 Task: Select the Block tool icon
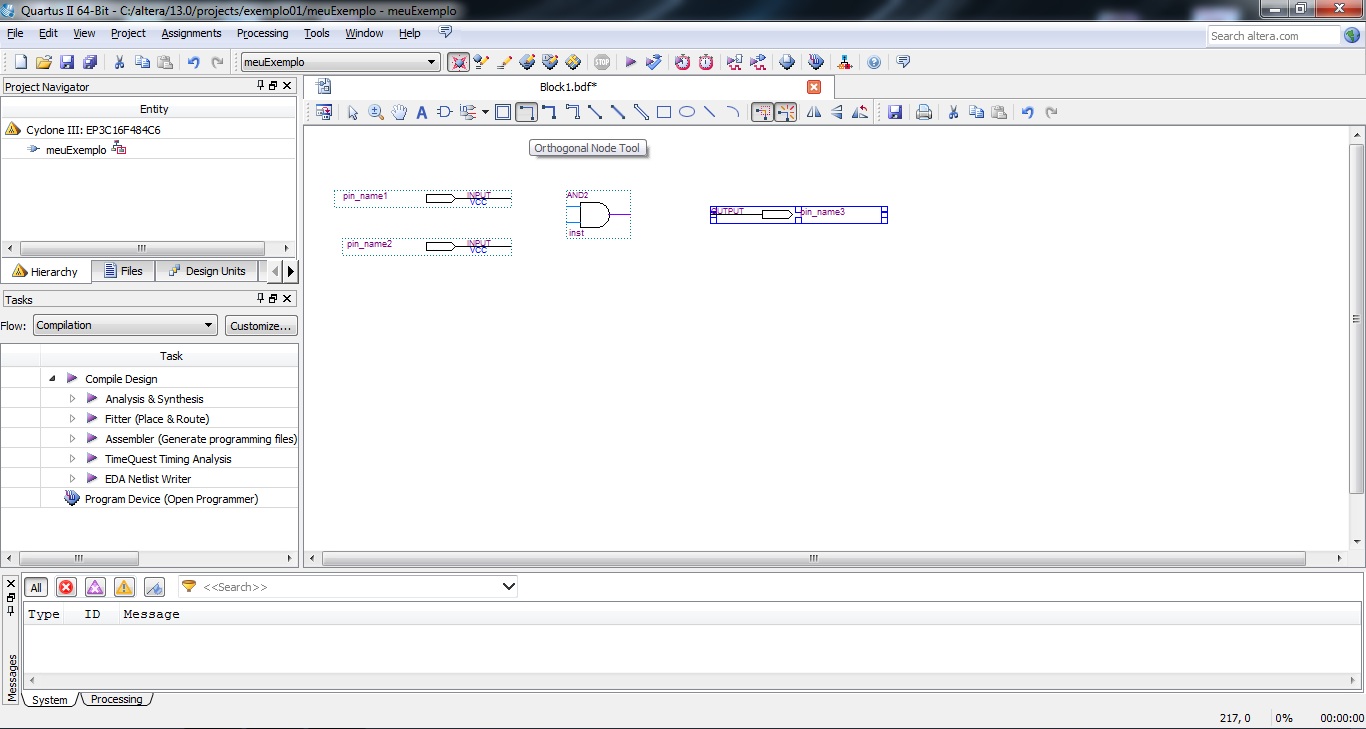pos(503,112)
